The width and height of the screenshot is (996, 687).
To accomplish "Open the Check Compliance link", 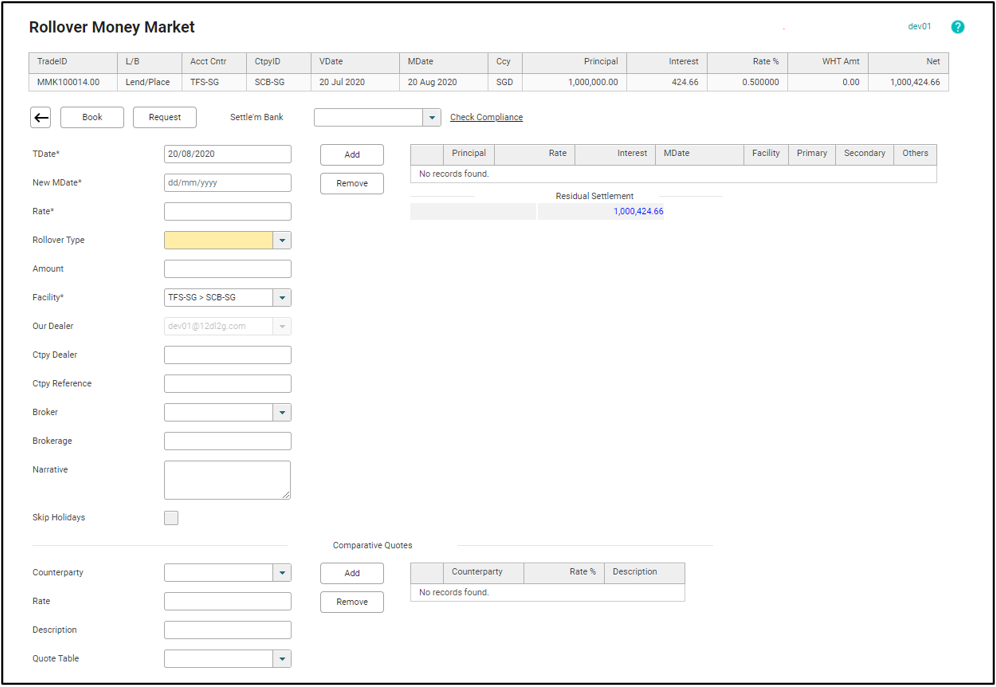I will [486, 118].
